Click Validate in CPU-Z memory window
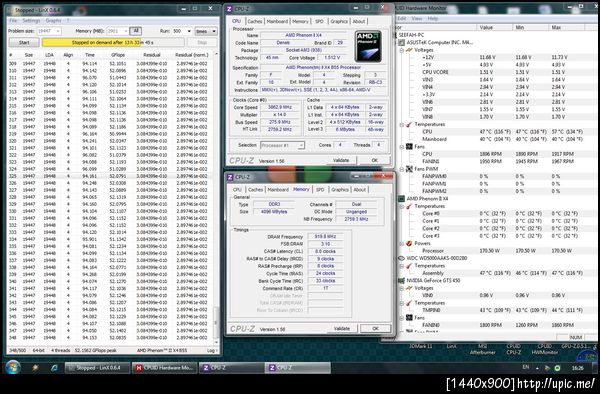 click(x=342, y=329)
